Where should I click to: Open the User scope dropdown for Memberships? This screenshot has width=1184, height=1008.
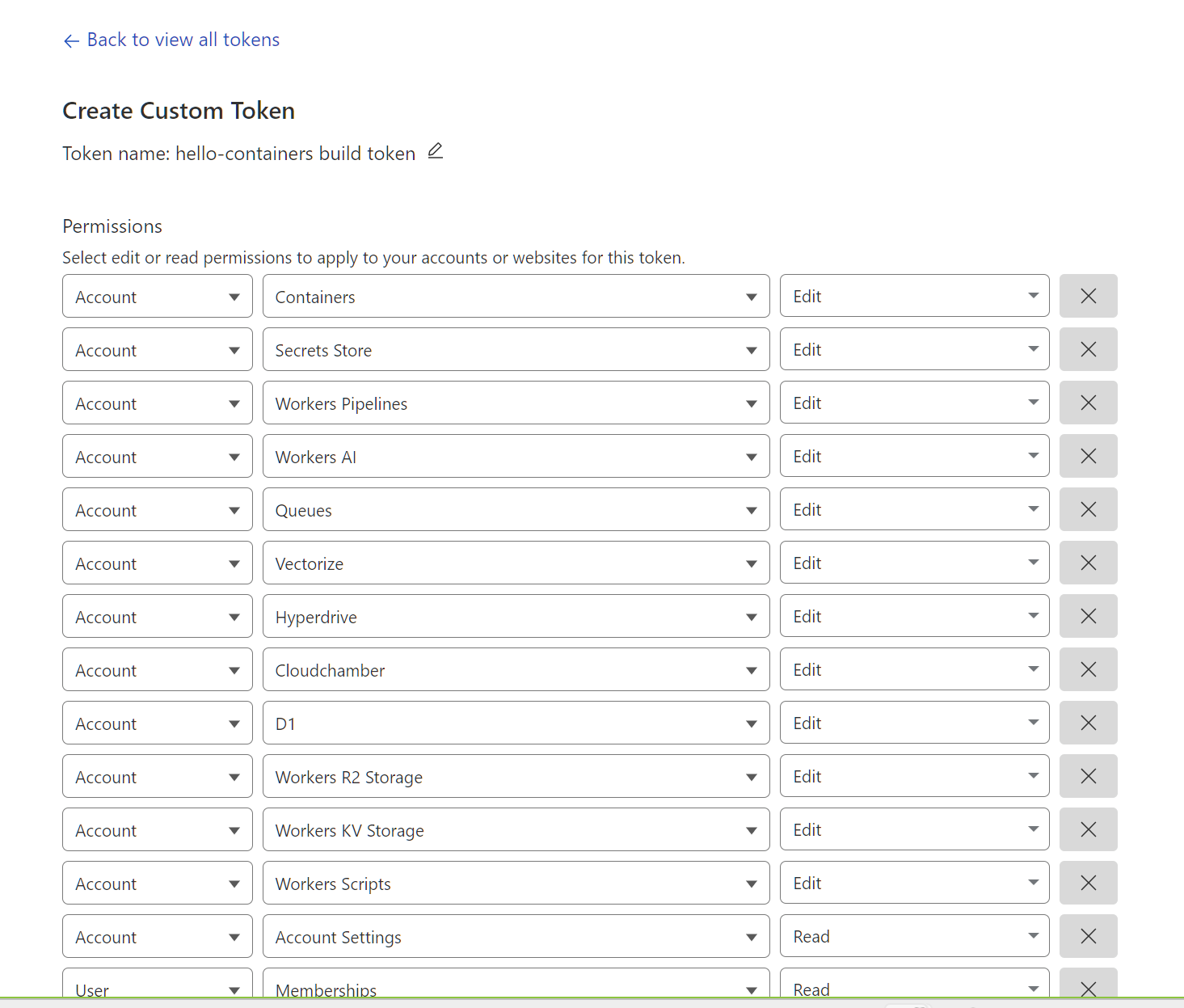tap(157, 987)
